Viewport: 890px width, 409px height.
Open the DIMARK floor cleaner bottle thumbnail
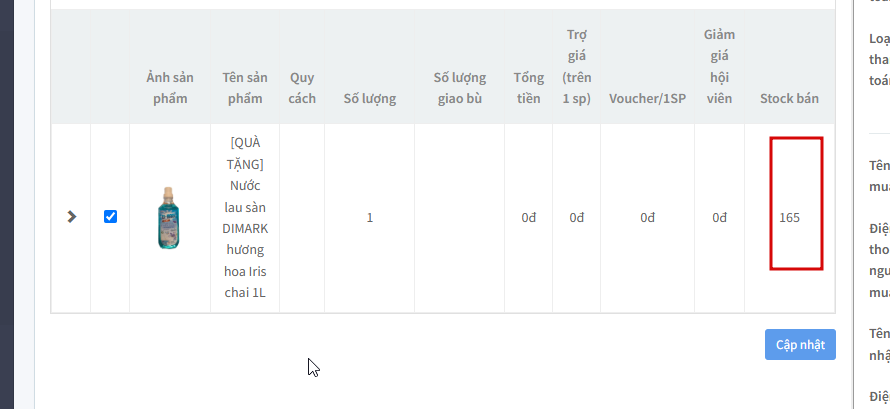(x=169, y=218)
